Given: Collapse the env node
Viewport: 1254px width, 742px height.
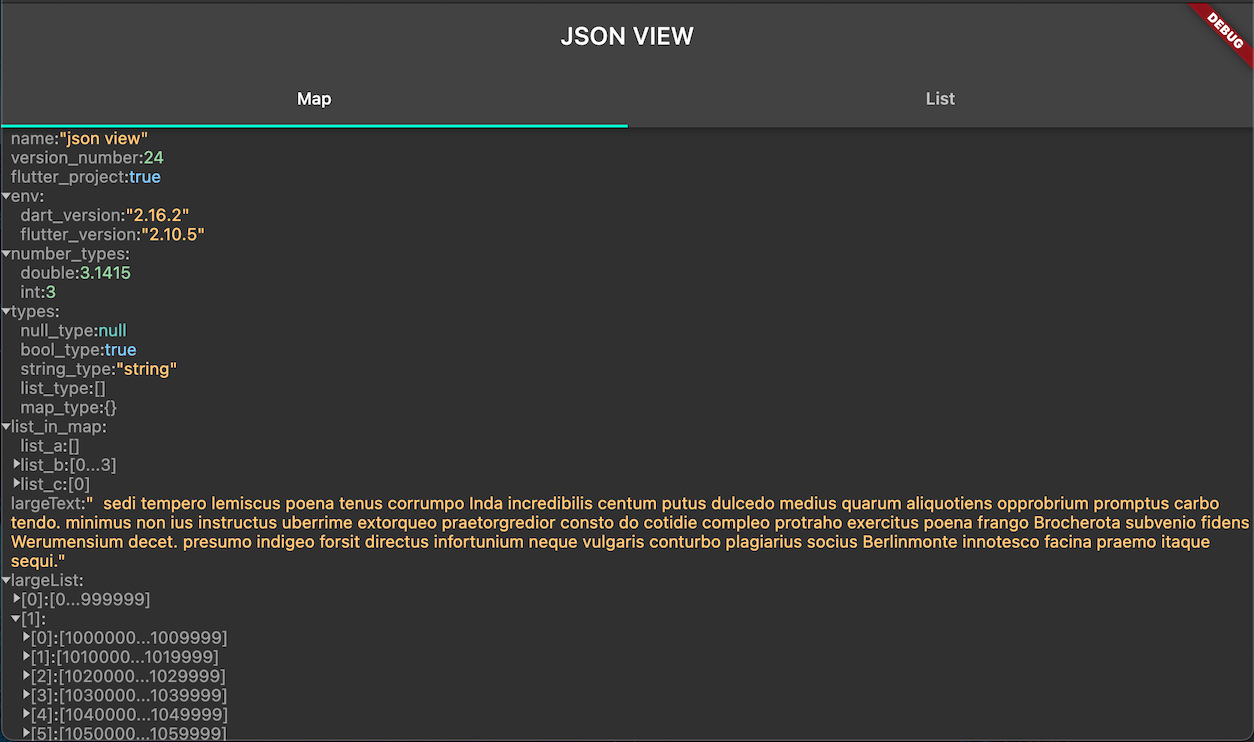Looking at the screenshot, I should tap(6, 196).
